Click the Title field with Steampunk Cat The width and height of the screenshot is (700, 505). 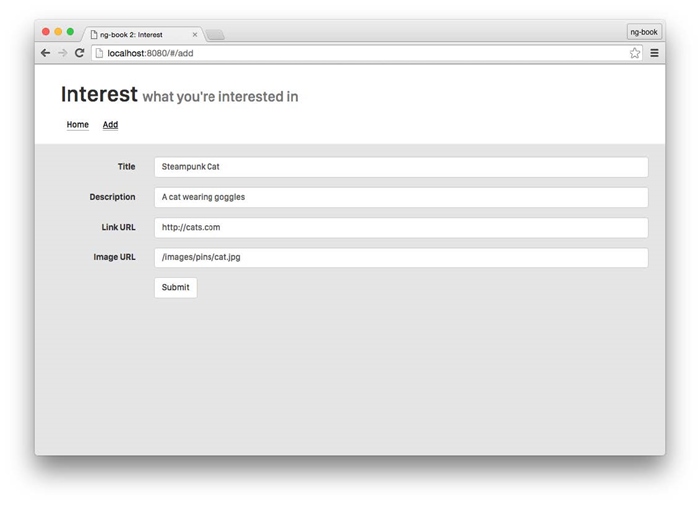[400, 167]
